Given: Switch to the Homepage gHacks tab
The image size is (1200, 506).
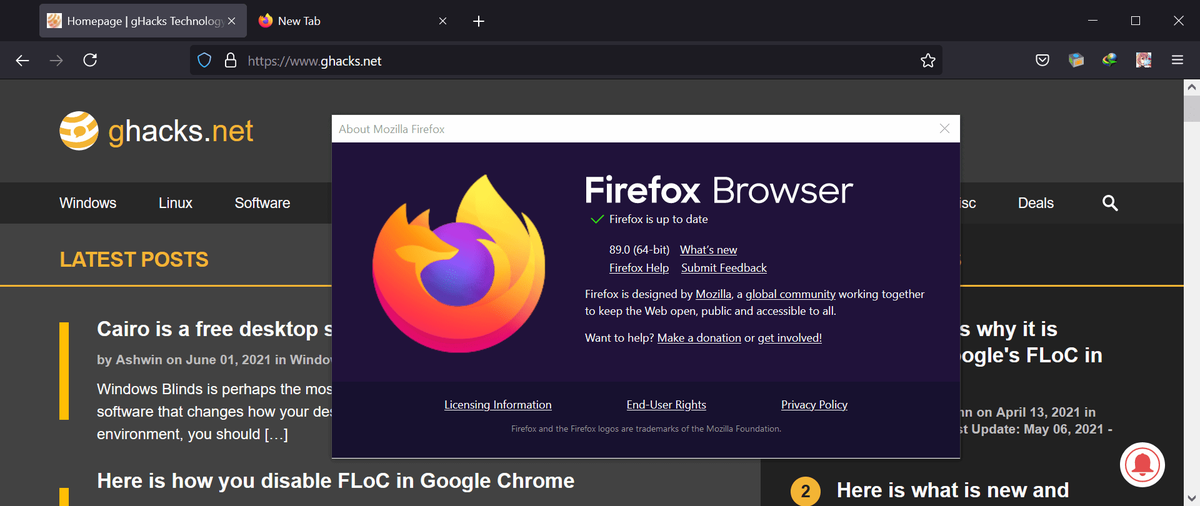Looking at the screenshot, I should pyautogui.click(x=142, y=21).
